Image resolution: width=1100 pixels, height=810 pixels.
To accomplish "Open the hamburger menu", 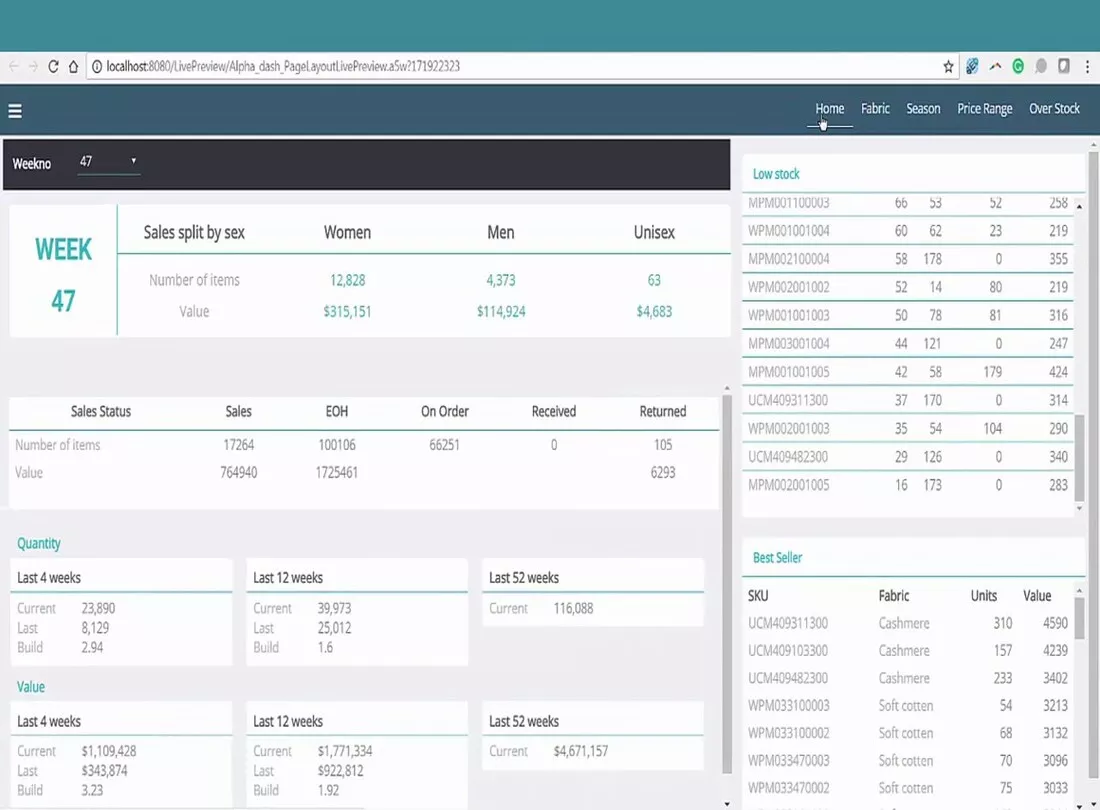I will pos(15,111).
